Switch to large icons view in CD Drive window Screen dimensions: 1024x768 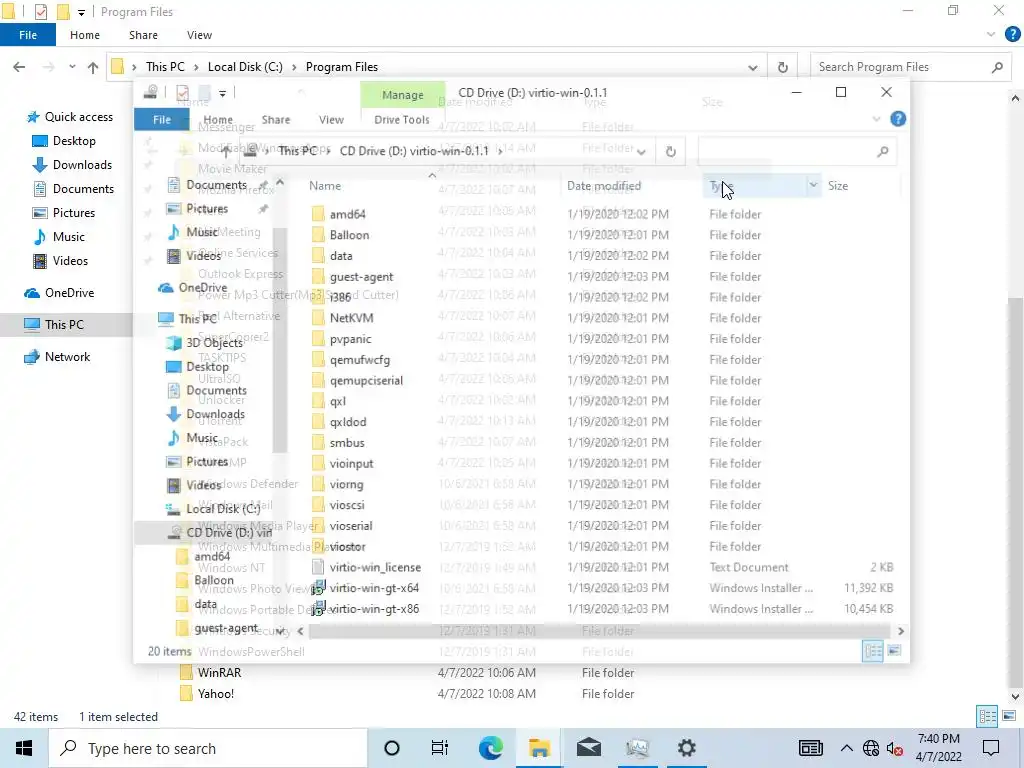(x=894, y=650)
